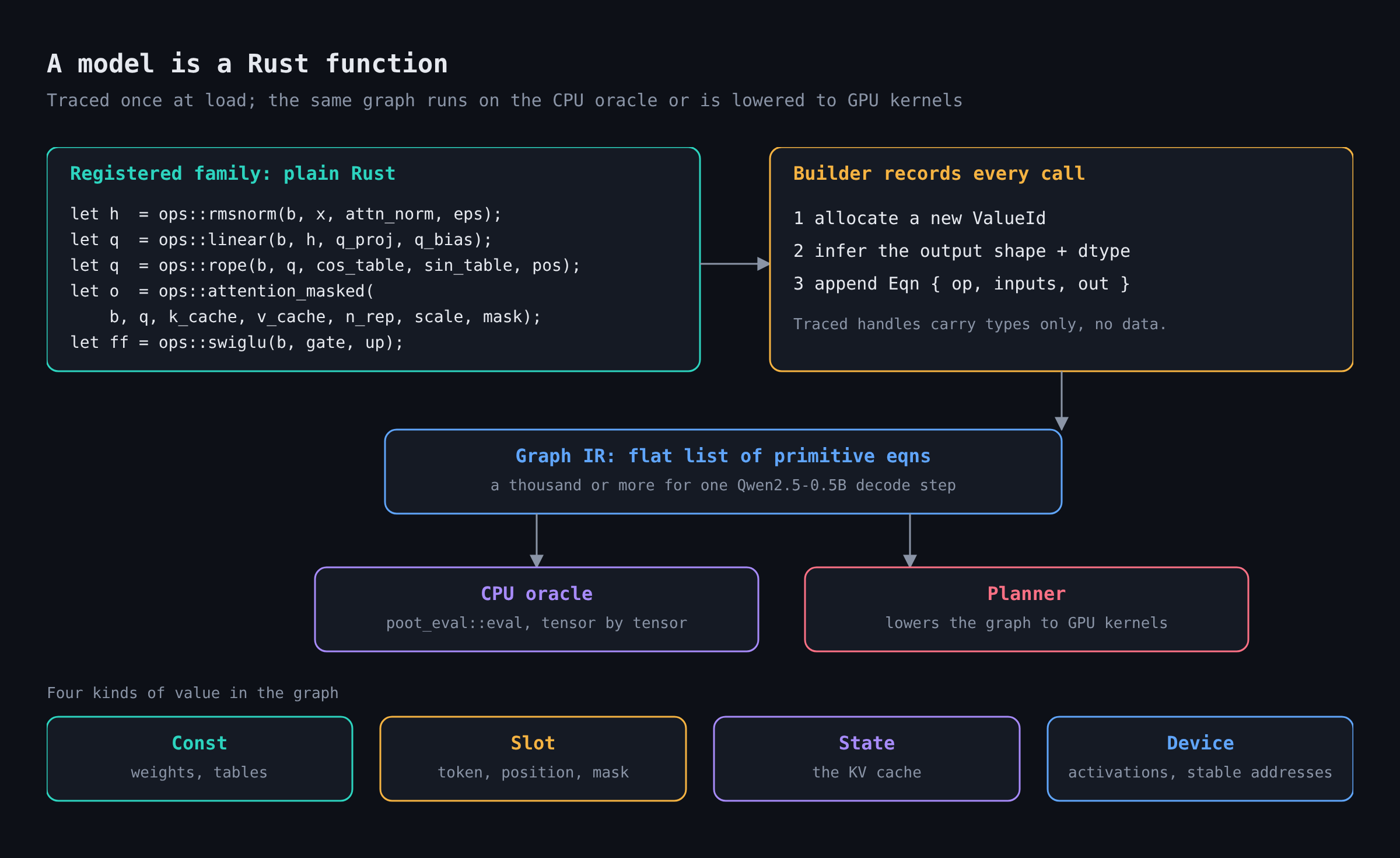Click the 'Device' card title

1200,743
